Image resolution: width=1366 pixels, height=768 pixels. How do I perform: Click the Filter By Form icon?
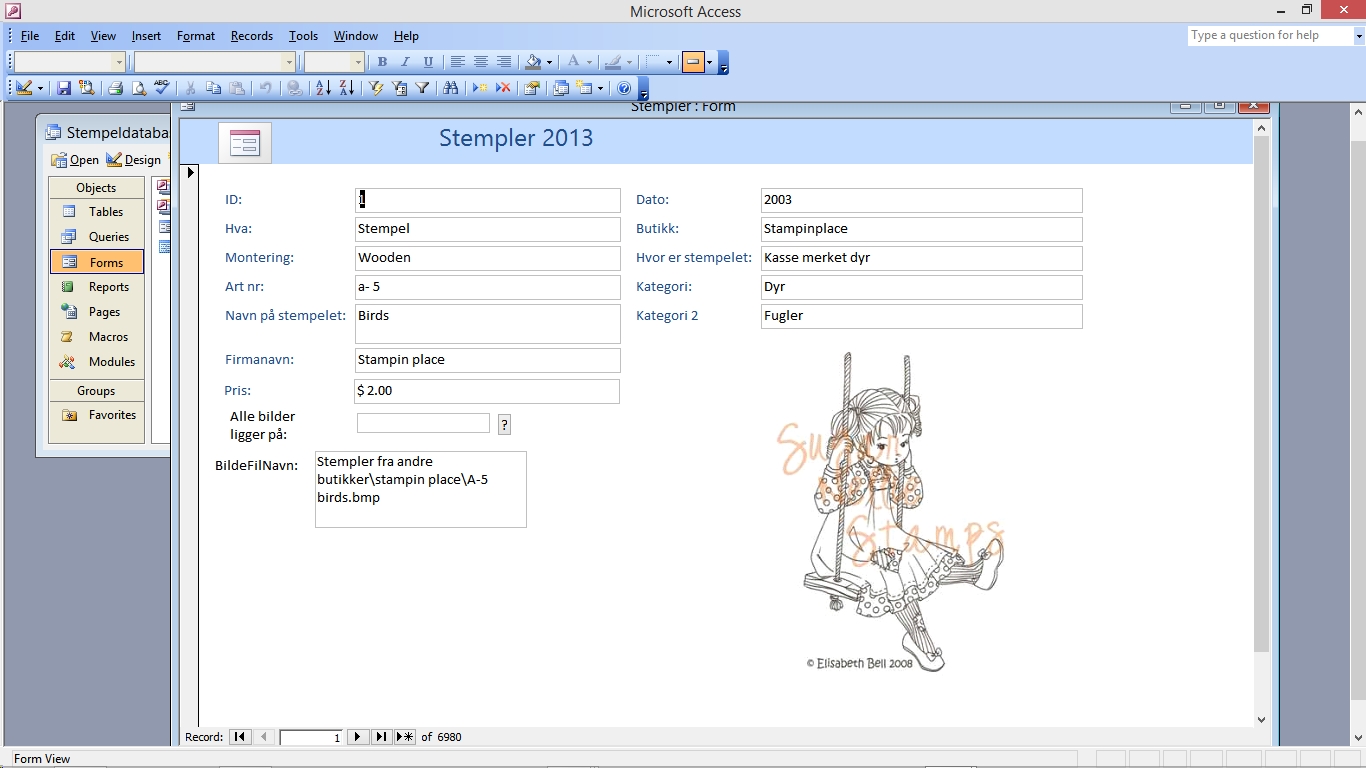[x=399, y=88]
